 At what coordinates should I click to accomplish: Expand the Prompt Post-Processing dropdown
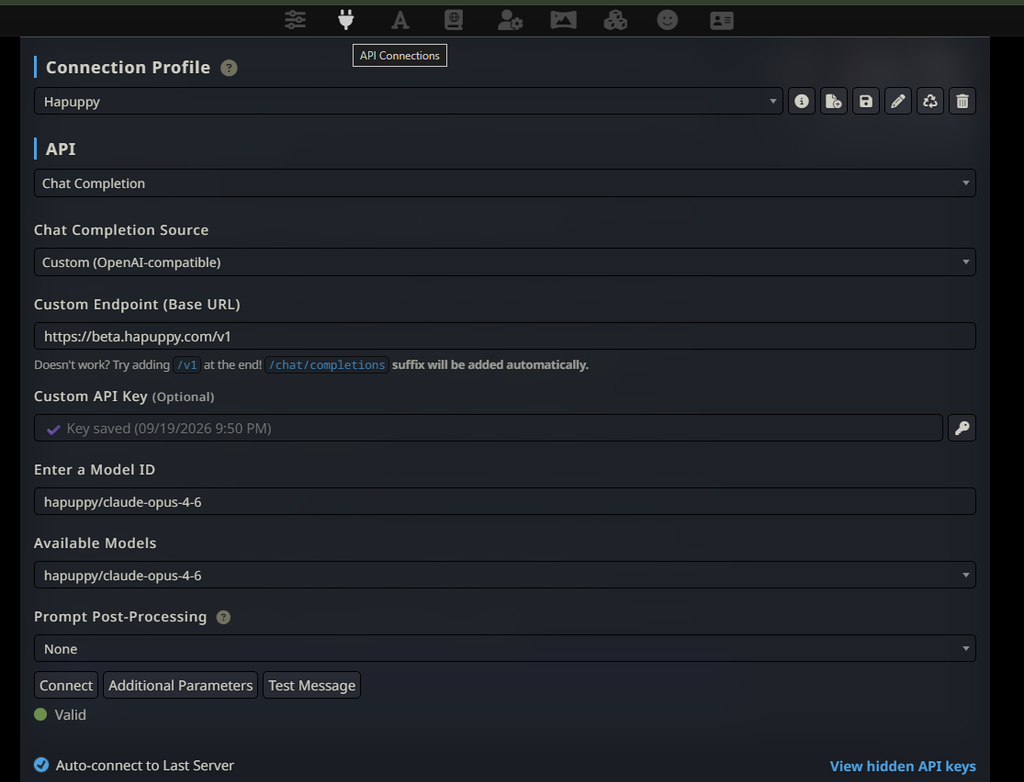[x=505, y=649]
